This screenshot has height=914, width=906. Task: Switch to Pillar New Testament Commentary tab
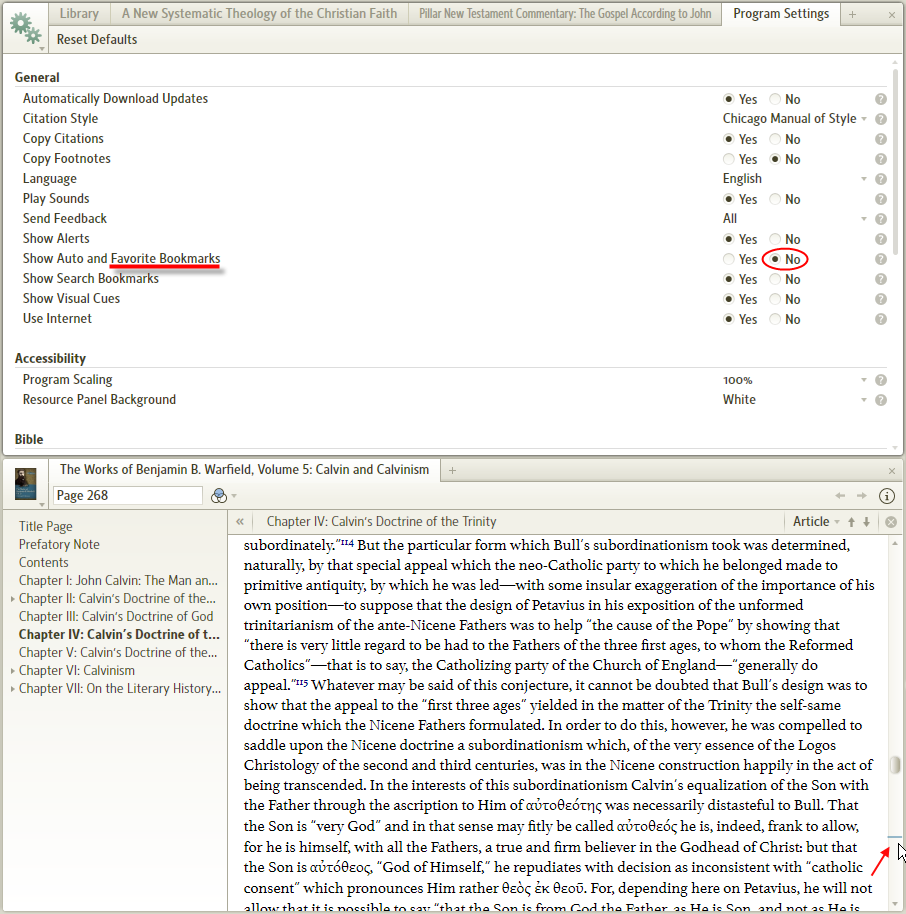coord(565,14)
